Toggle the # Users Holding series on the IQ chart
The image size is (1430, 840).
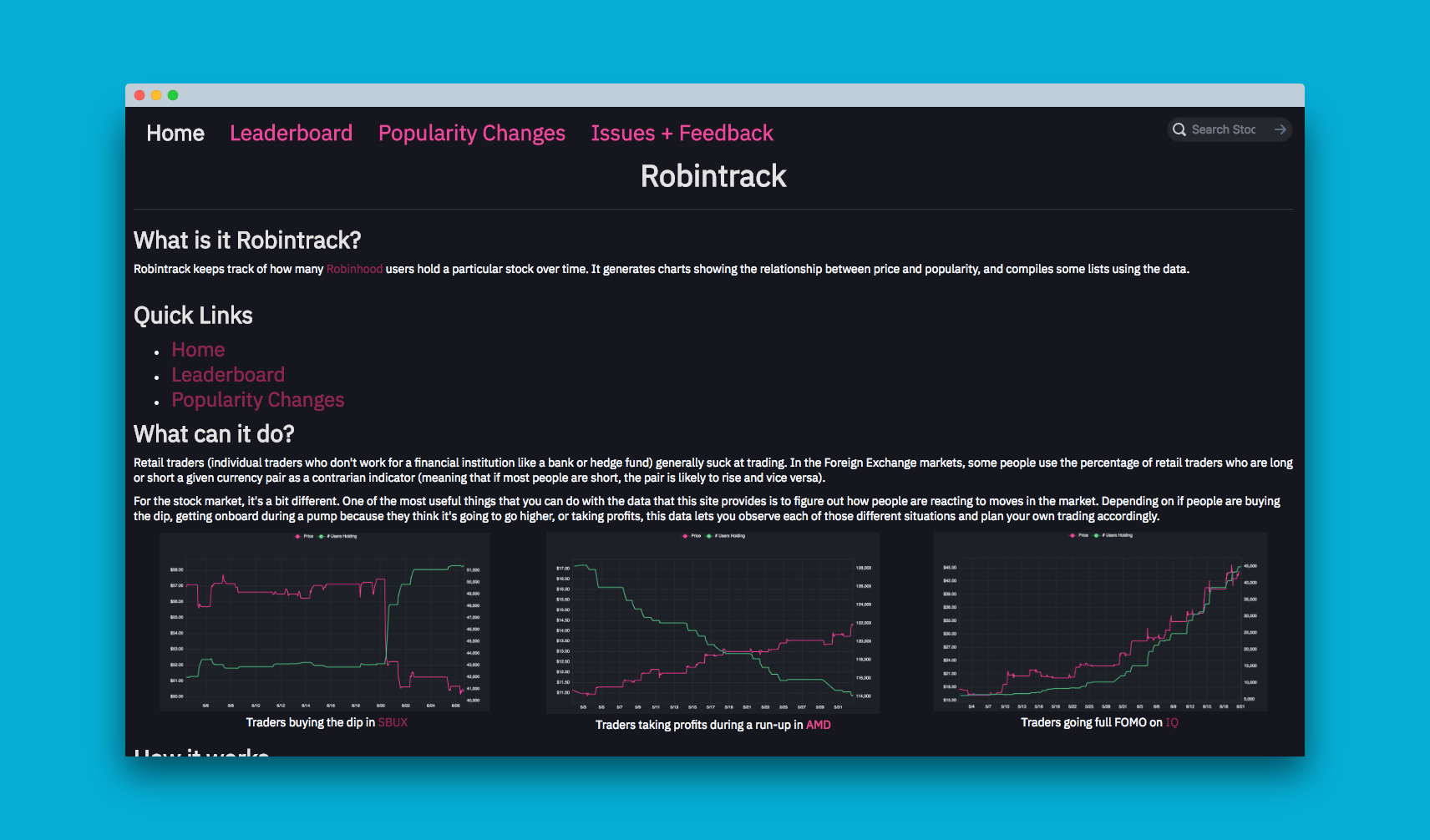(1097, 536)
